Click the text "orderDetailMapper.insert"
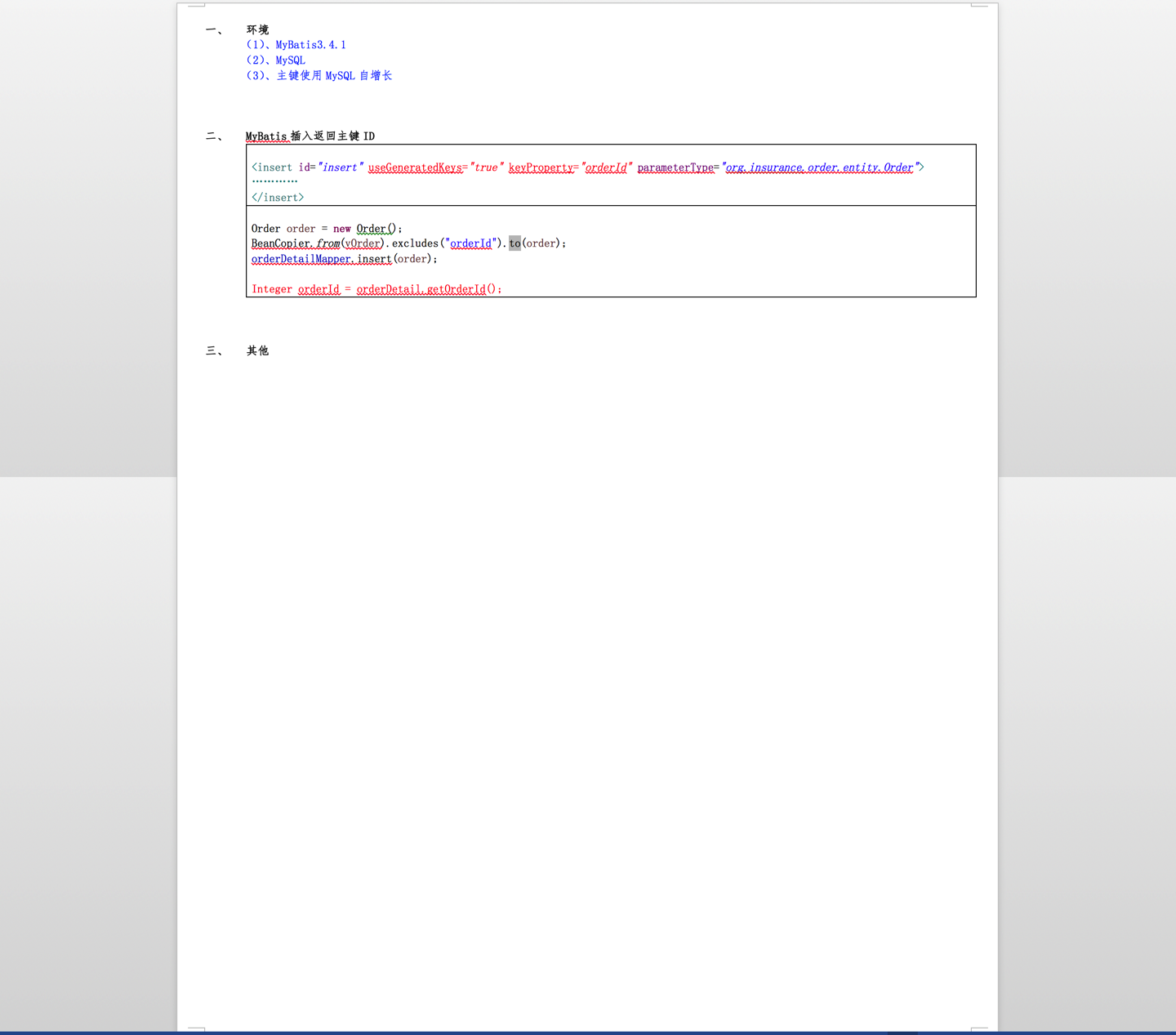Viewport: 1176px width, 1035px height. click(x=321, y=259)
